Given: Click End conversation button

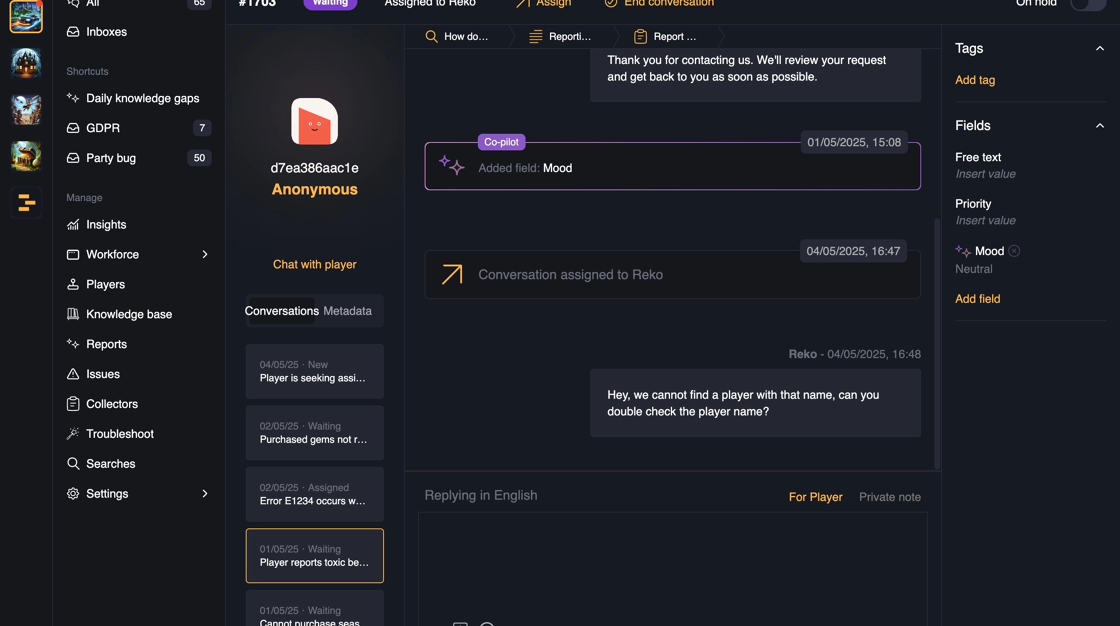Looking at the screenshot, I should 659,4.
